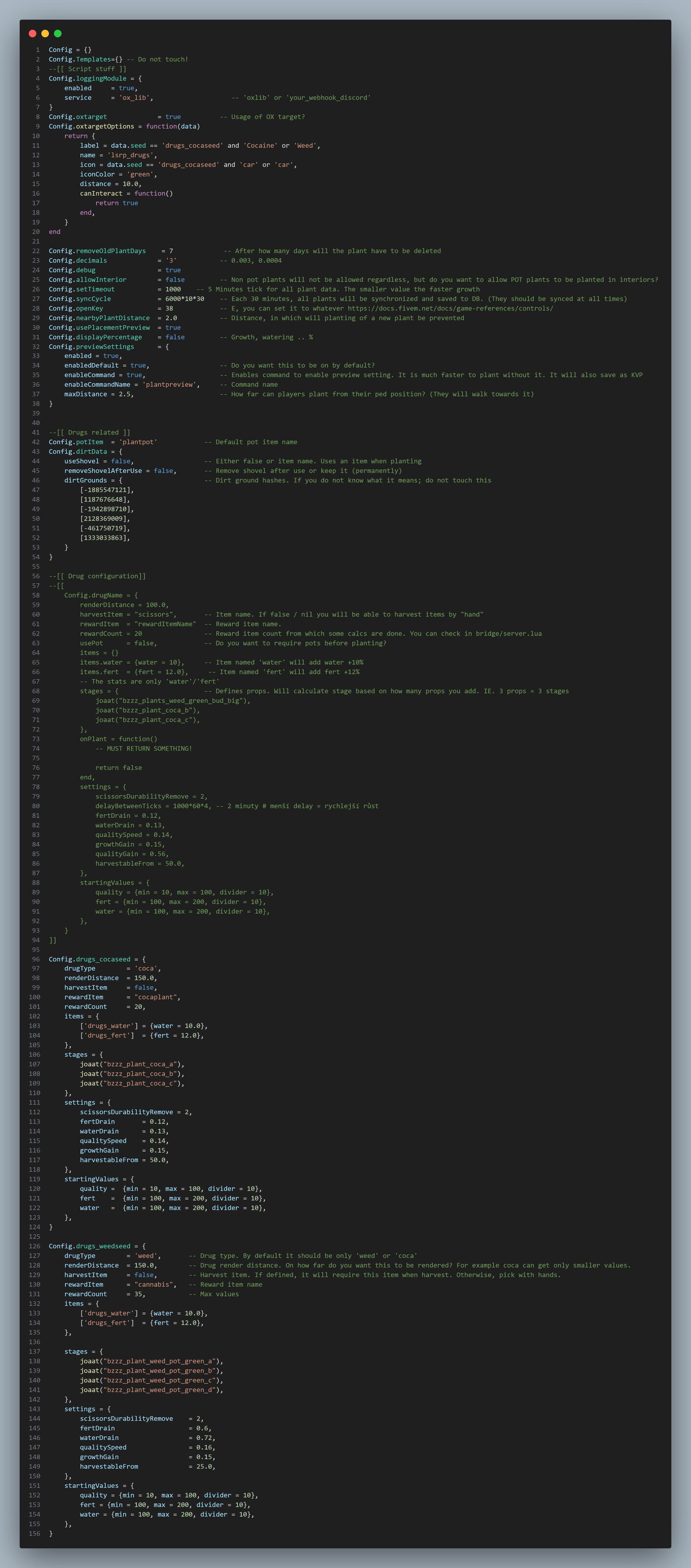Click the Config.drugs_weedseed table declaration
Screen dimensions: 691x1568
[x=90, y=1246]
